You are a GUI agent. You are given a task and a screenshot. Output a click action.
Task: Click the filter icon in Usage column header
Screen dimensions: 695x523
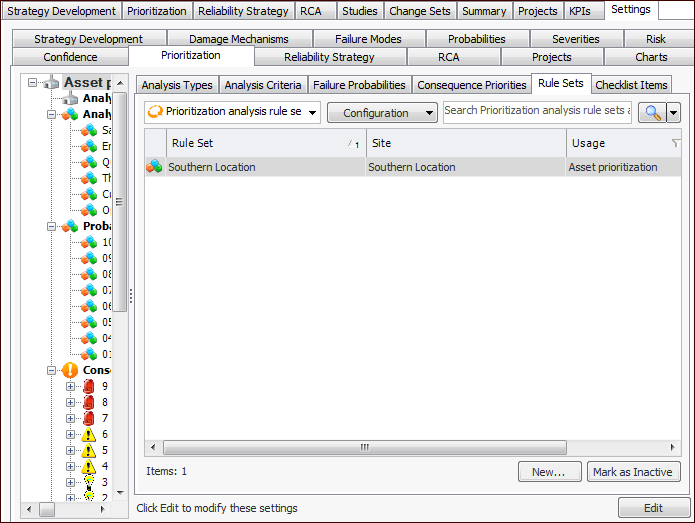(x=675, y=143)
